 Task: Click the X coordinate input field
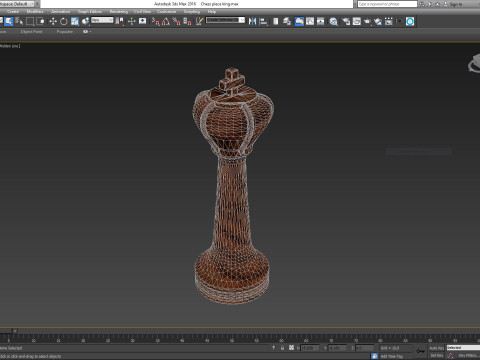pyautogui.click(x=310, y=348)
